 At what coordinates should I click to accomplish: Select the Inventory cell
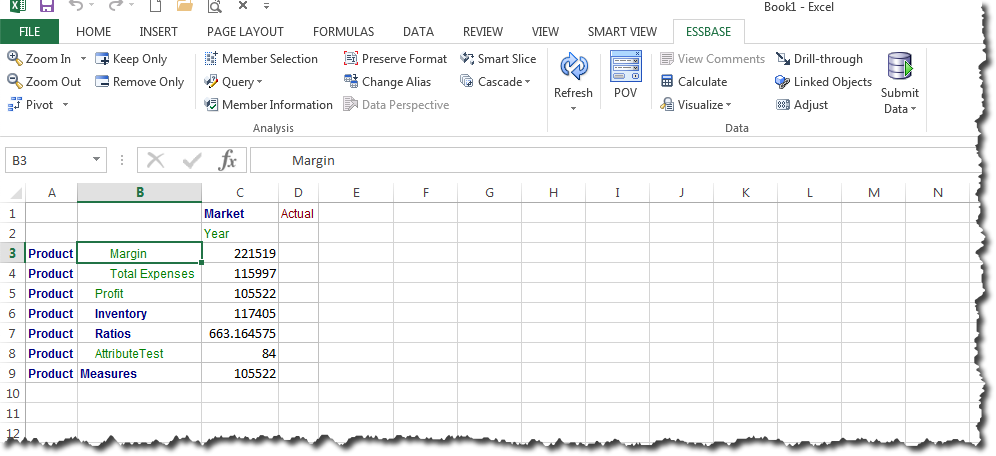[x=140, y=314]
